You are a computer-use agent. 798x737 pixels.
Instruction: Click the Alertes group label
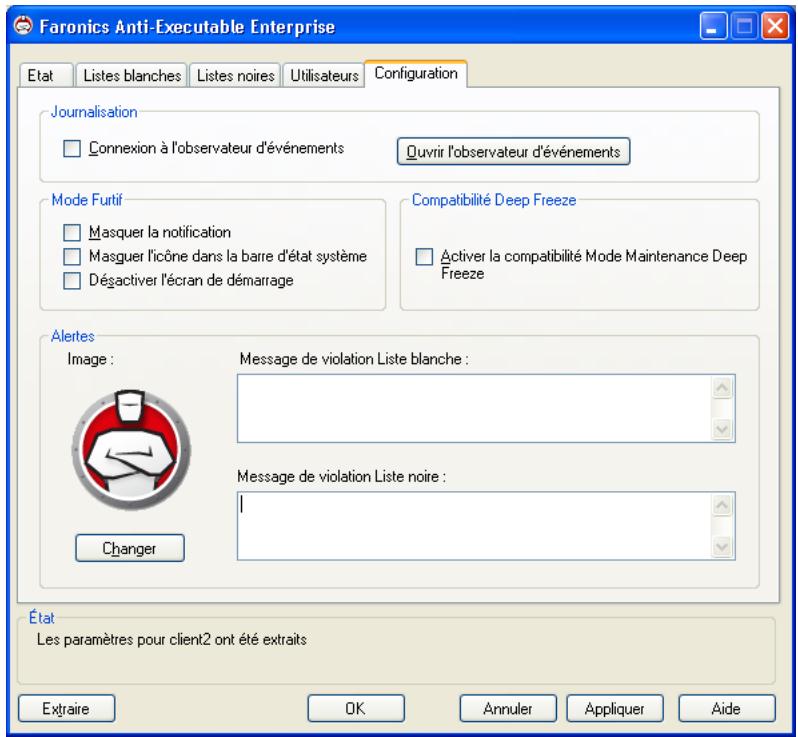(x=73, y=336)
